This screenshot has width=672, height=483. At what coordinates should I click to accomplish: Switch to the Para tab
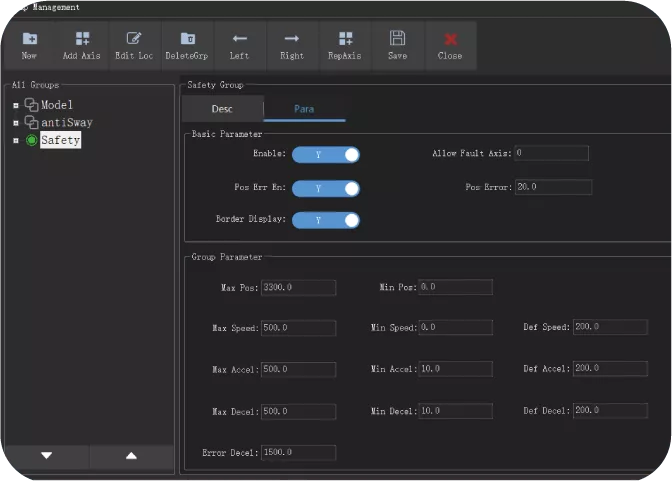(x=304, y=109)
